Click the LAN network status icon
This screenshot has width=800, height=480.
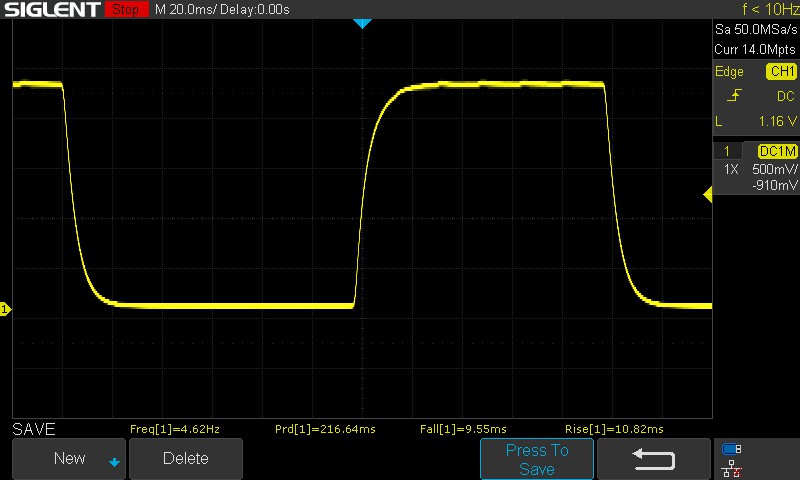[x=731, y=468]
